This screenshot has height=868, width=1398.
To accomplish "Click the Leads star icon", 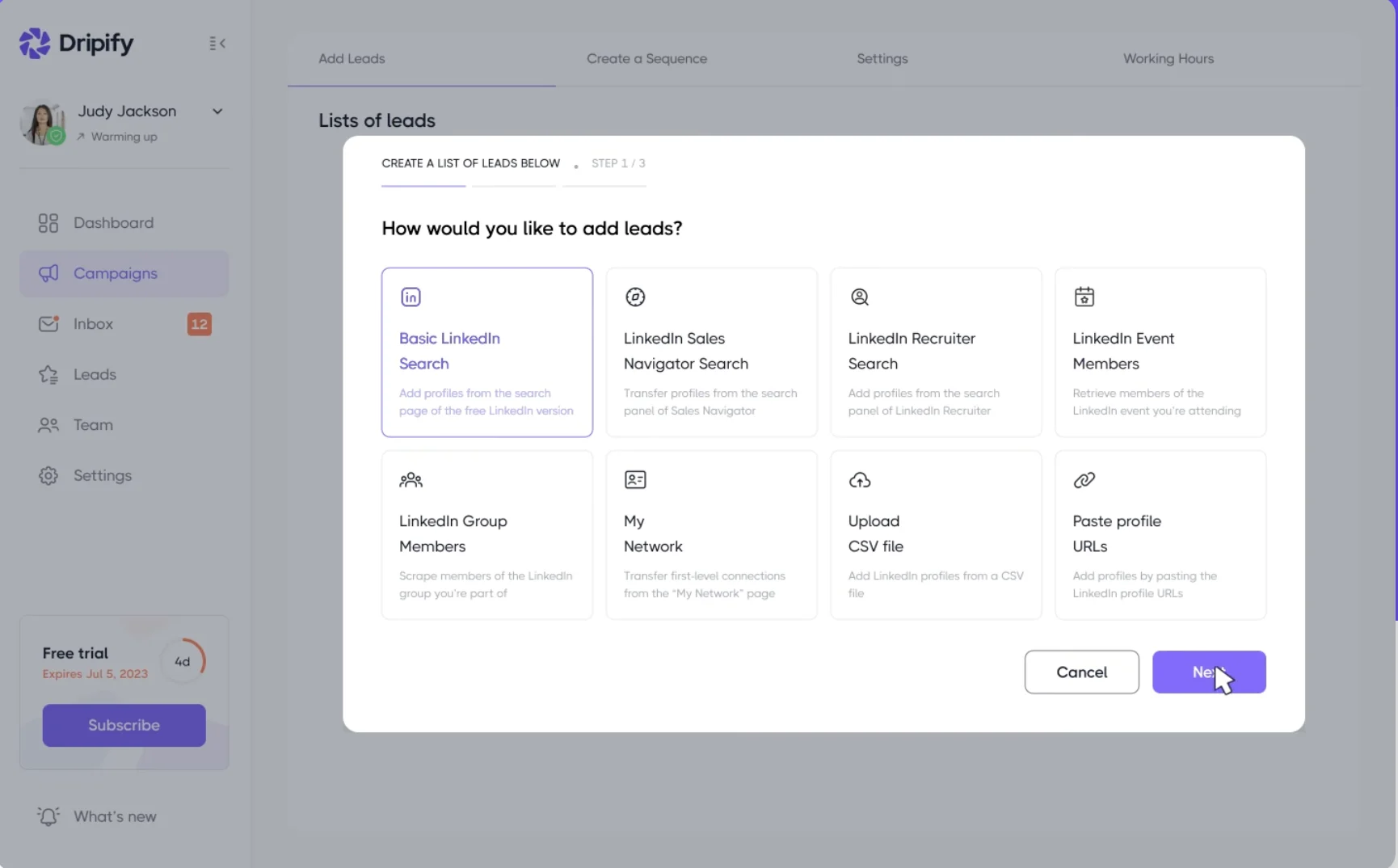I will click(48, 375).
